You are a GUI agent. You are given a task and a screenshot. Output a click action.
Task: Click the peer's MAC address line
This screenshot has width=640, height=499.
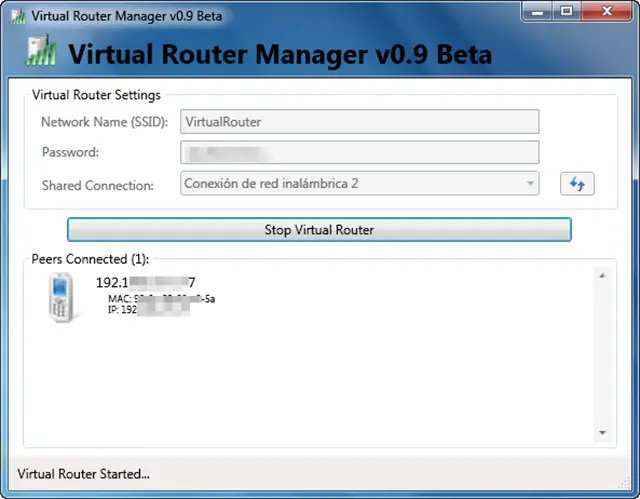(x=158, y=299)
